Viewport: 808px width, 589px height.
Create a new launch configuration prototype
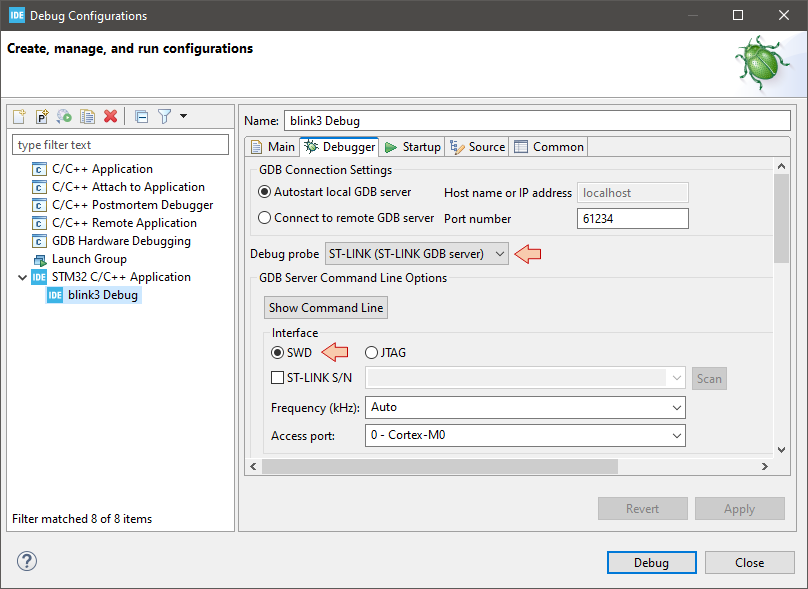[x=42, y=116]
